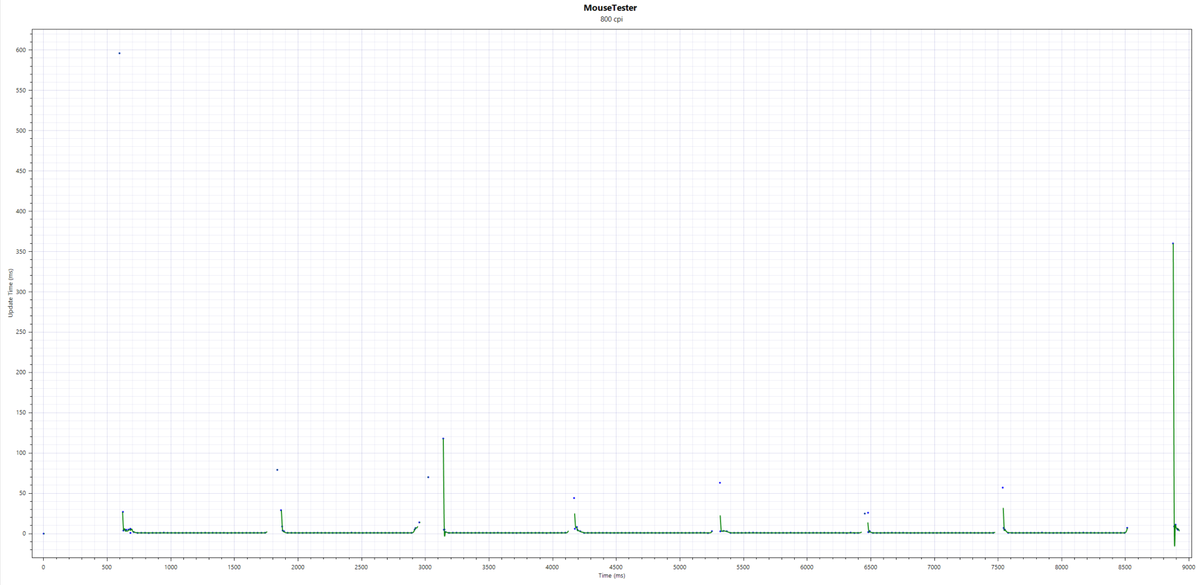Click the 300 tick label on the vertical axis
Viewport: 1200px width, 585px height.
[21, 292]
